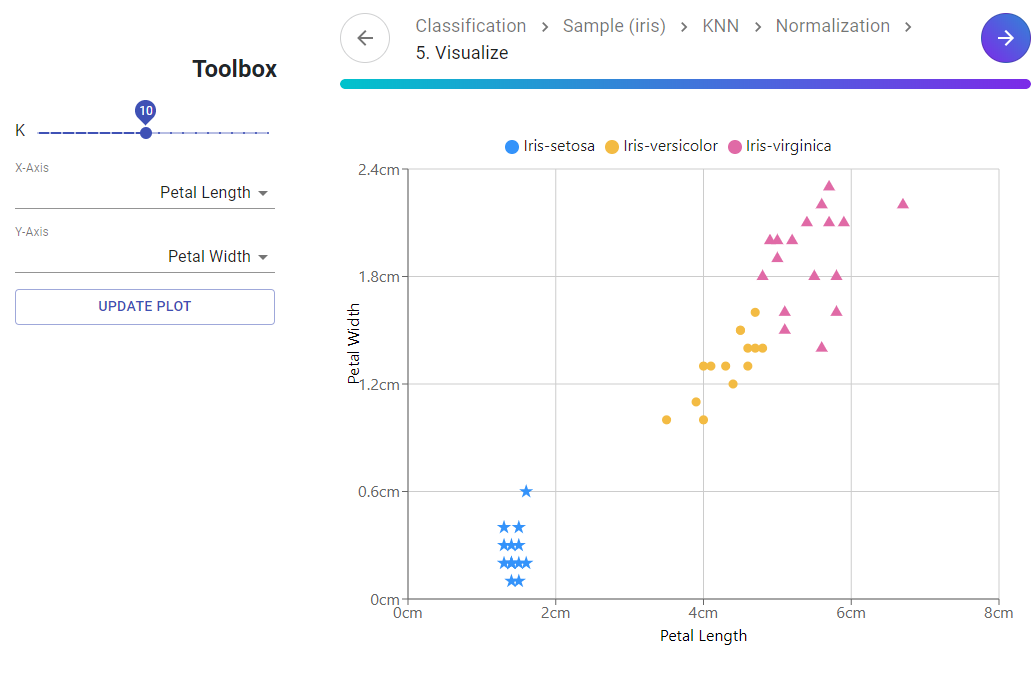
Task: Click the X-Axis dropdown arrow icon
Action: click(x=263, y=193)
